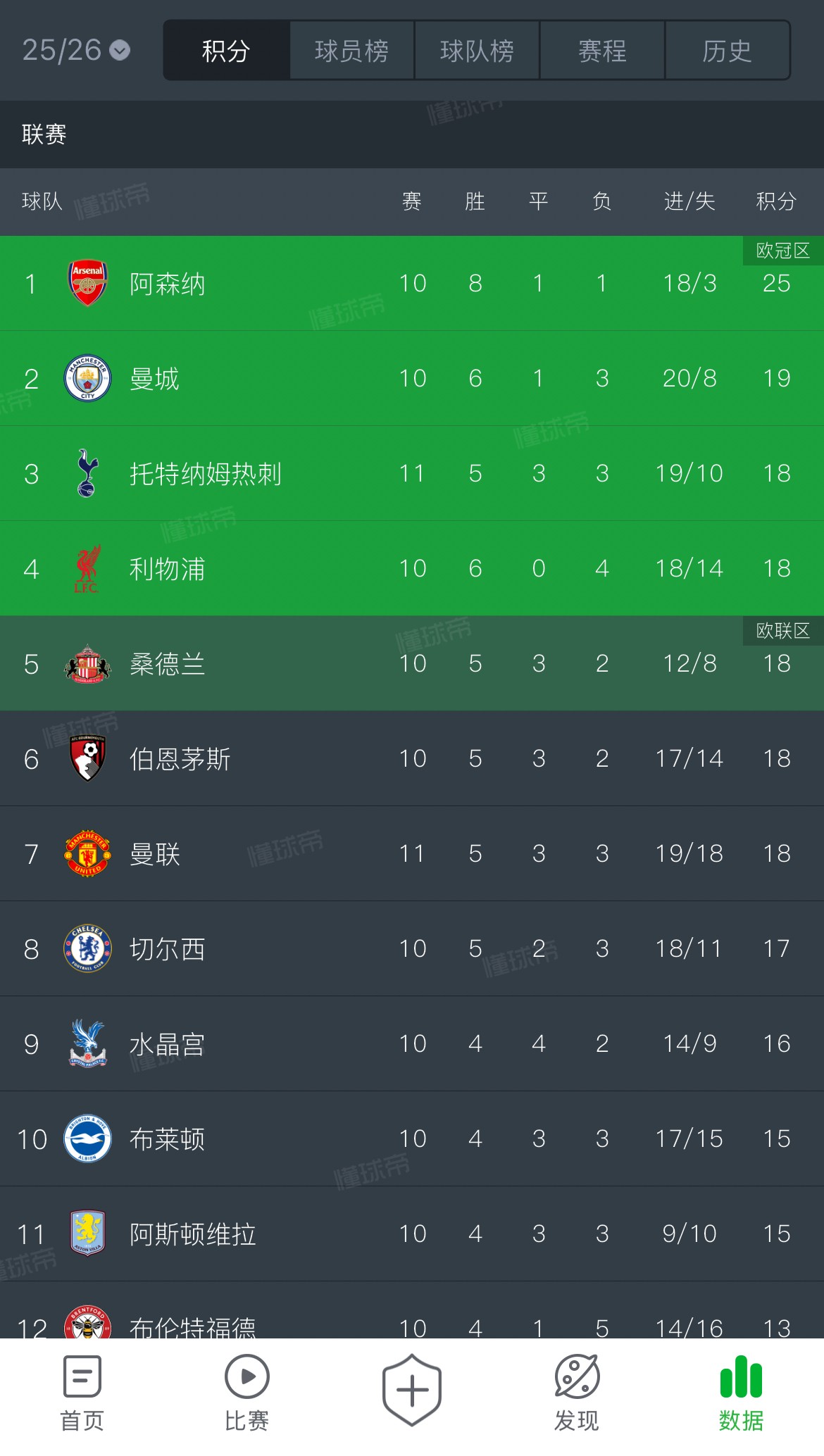The width and height of the screenshot is (824, 1456).
Task: Tap the Arsenal club crest
Action: pyautogui.click(x=87, y=283)
